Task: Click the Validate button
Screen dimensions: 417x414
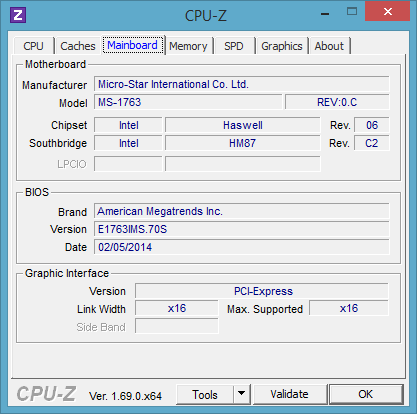Action: (x=289, y=394)
